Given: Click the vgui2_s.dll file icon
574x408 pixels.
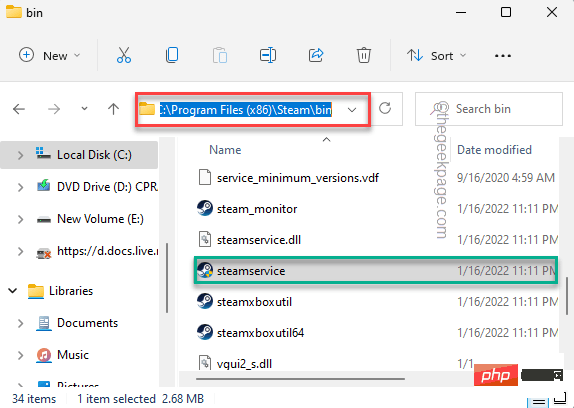Looking at the screenshot, I should pyautogui.click(x=205, y=362).
